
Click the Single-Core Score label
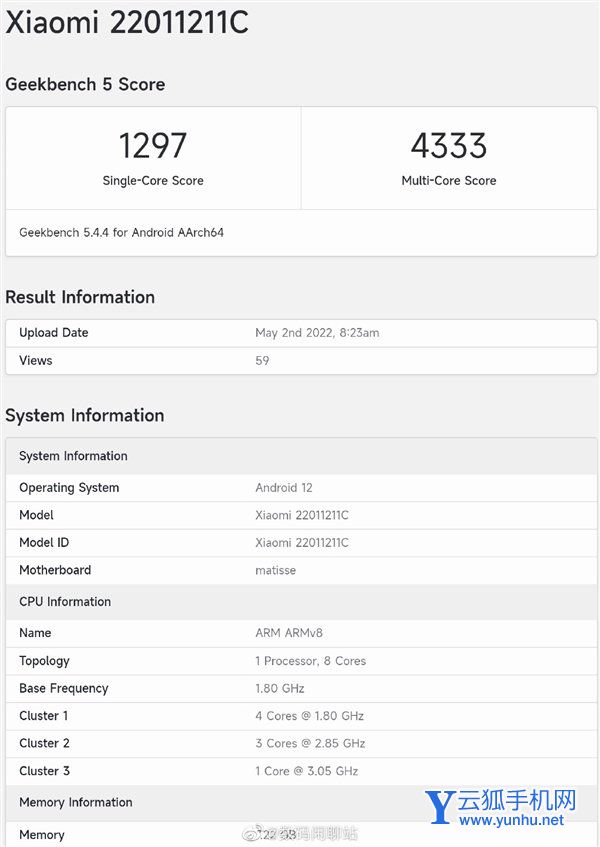[x=153, y=180]
